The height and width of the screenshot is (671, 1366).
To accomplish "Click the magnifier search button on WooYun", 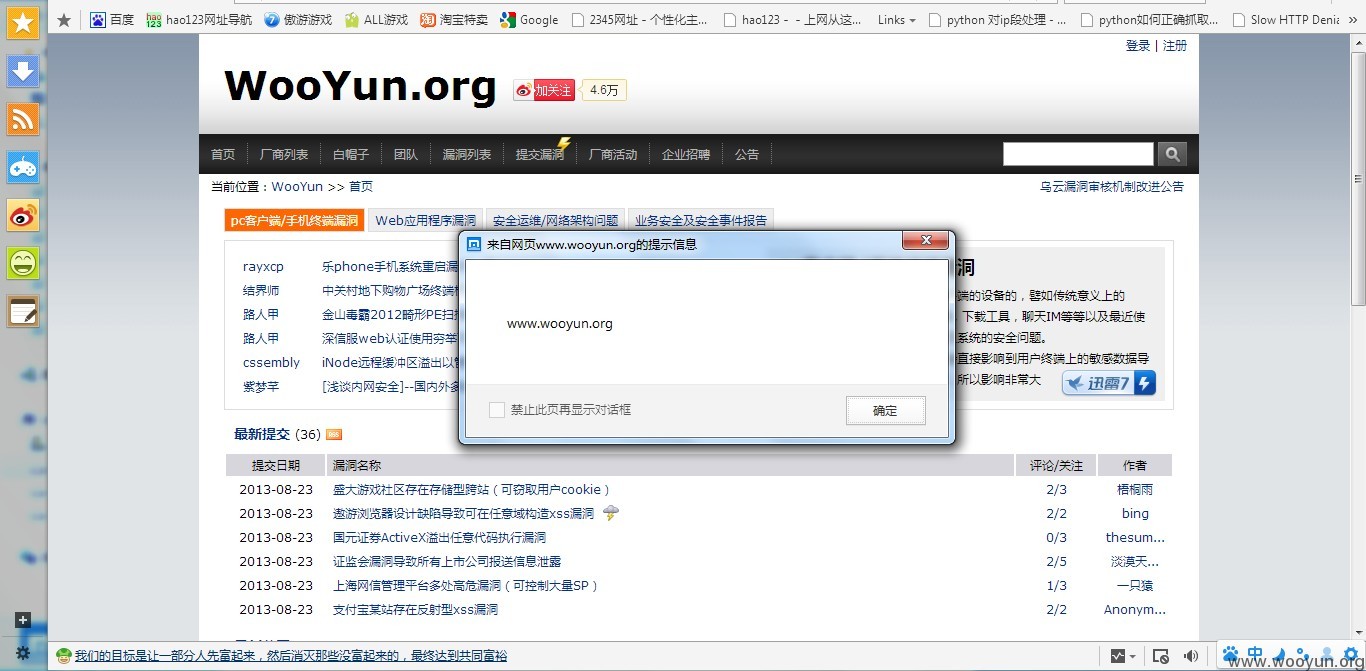I will [1172, 153].
